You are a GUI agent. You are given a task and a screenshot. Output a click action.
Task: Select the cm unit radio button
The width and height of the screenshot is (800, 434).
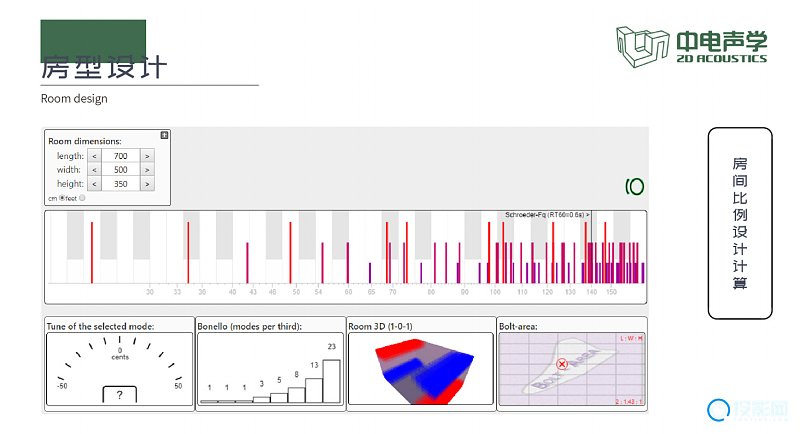pos(62,198)
